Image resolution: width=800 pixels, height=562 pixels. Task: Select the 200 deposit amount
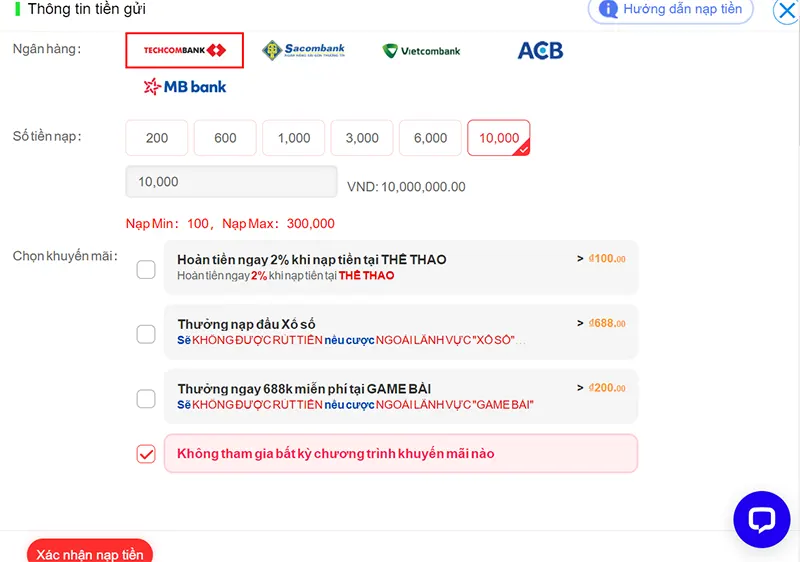(x=157, y=138)
